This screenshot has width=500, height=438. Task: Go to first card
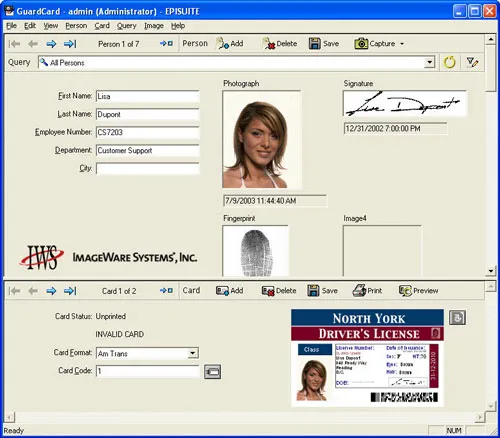pos(14,291)
